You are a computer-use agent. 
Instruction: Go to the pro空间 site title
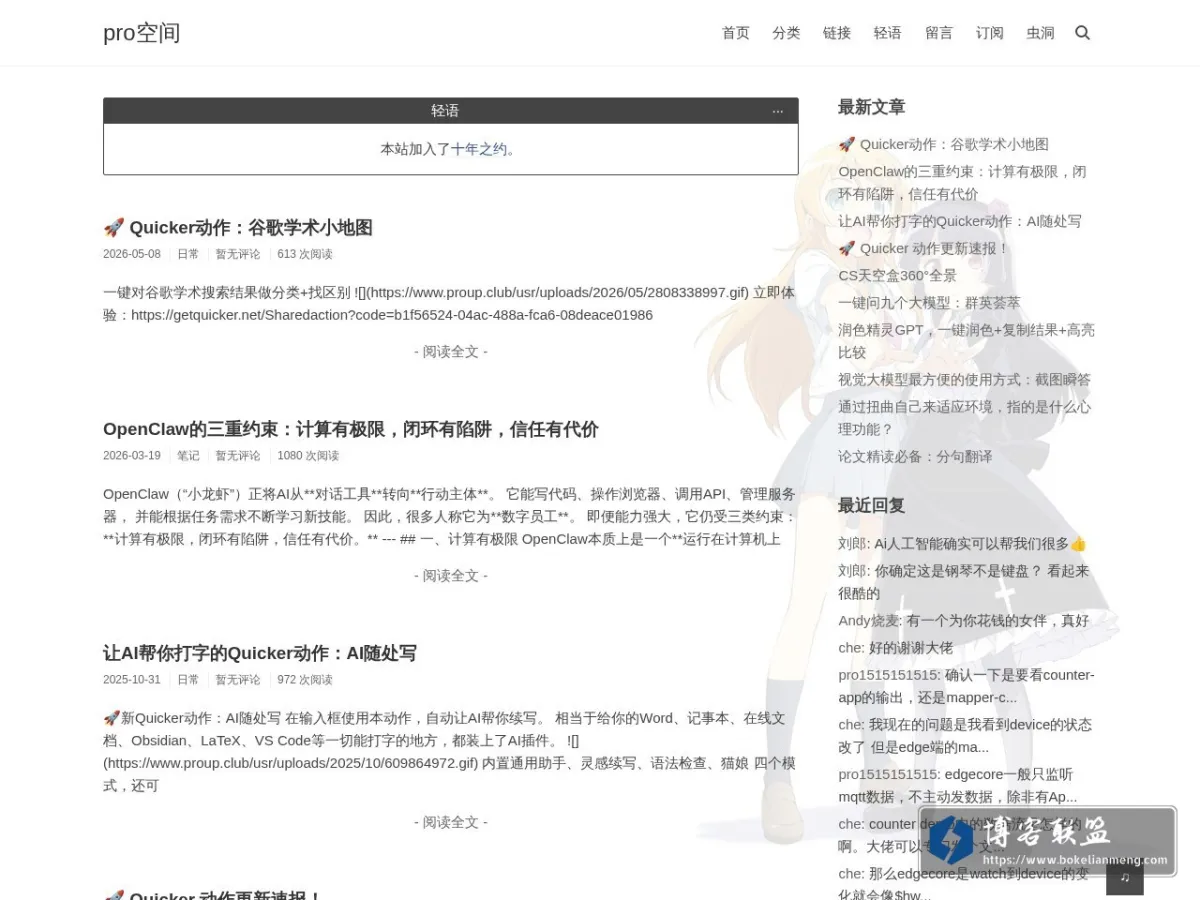[141, 33]
